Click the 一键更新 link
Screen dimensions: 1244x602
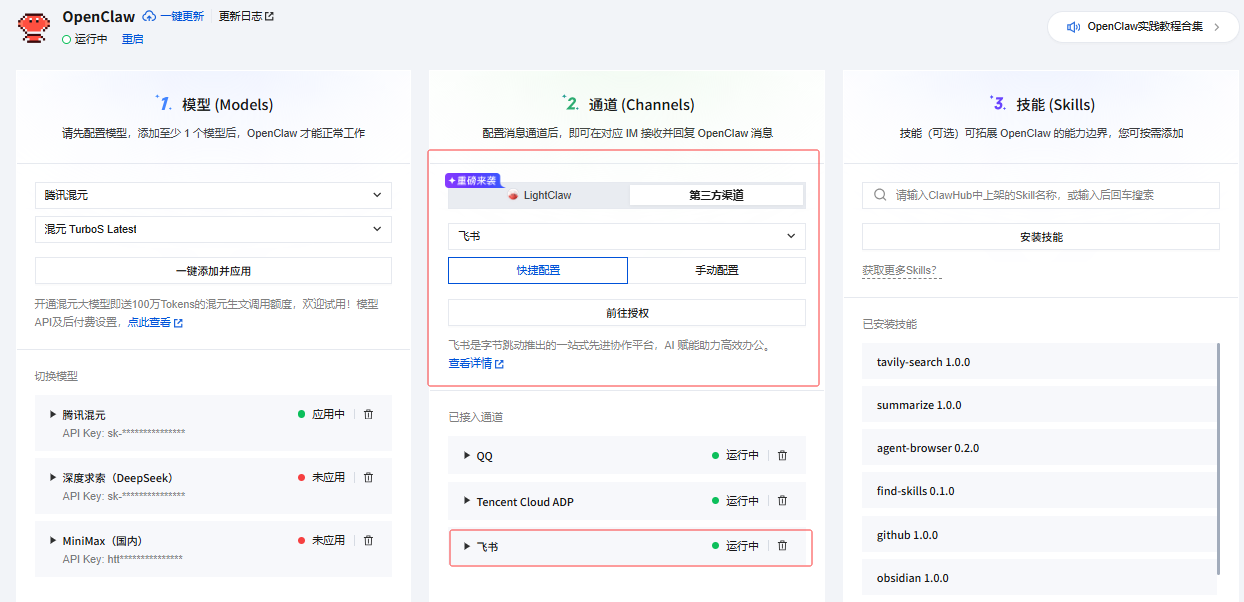[x=181, y=17]
